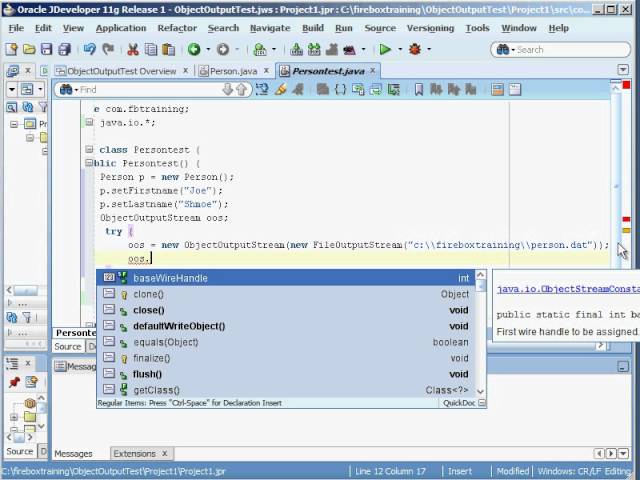The height and width of the screenshot is (480, 640).
Task: Click the Find Next down arrow in editor
Action: [227, 89]
